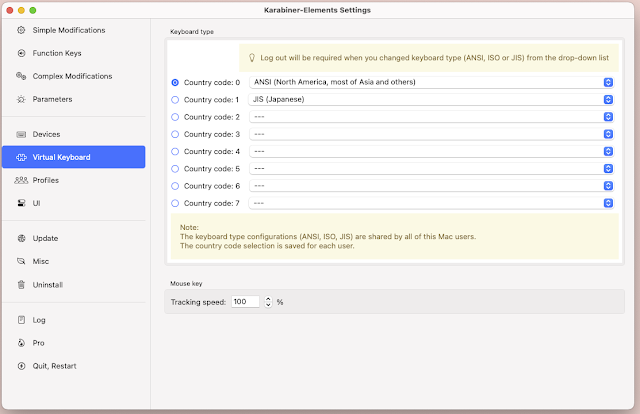Click the tracking speed stepper arrows
The image size is (640, 414).
[x=268, y=301]
